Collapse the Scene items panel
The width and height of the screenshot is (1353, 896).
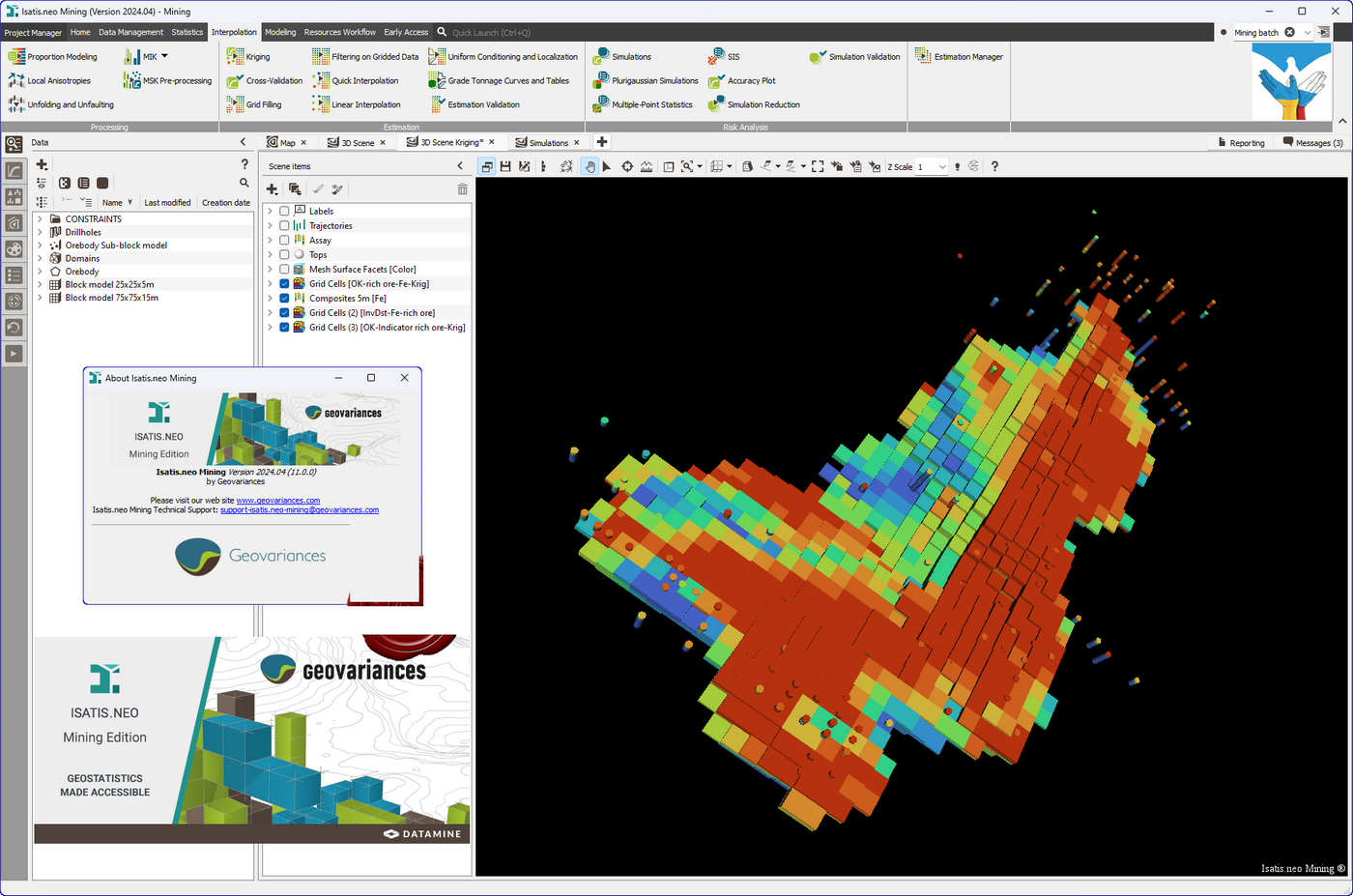coord(460,166)
